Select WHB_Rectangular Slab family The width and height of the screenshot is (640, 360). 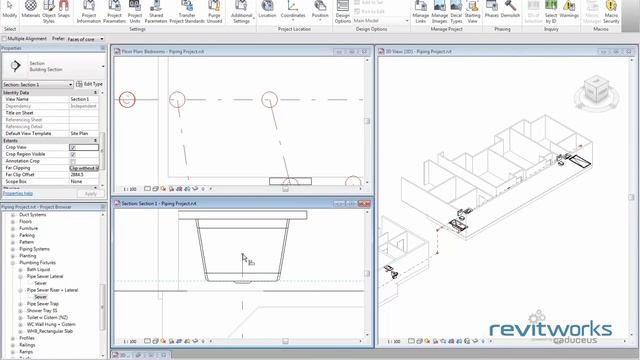tap(50, 331)
